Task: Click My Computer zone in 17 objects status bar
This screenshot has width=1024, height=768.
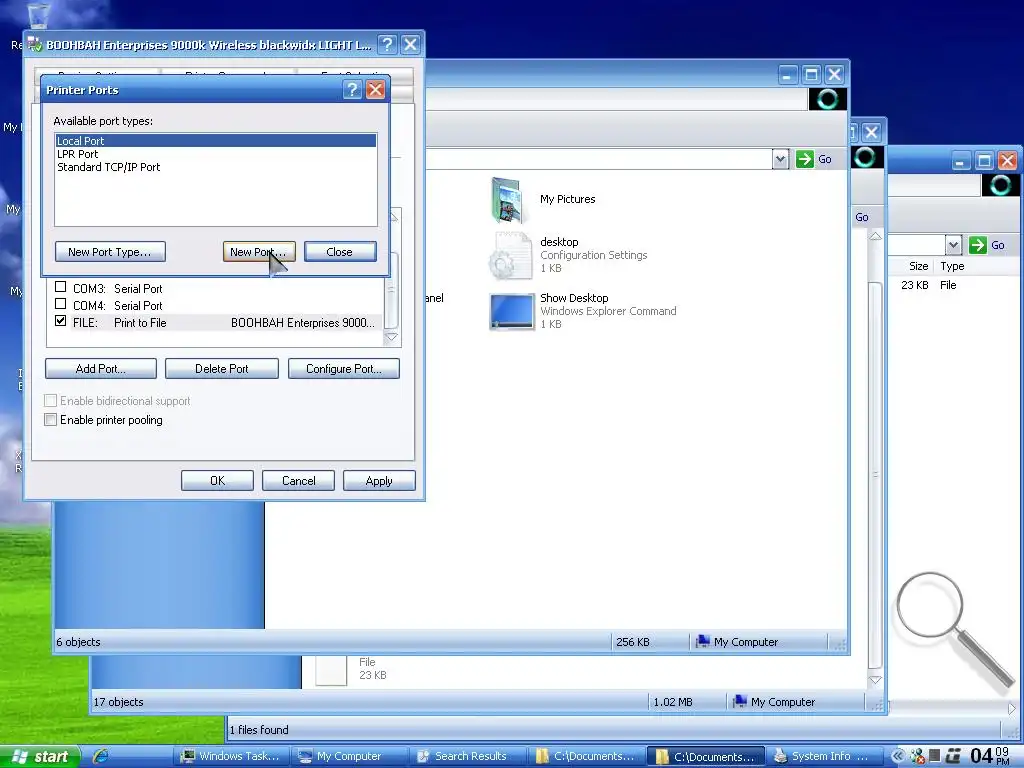Action: (775, 702)
